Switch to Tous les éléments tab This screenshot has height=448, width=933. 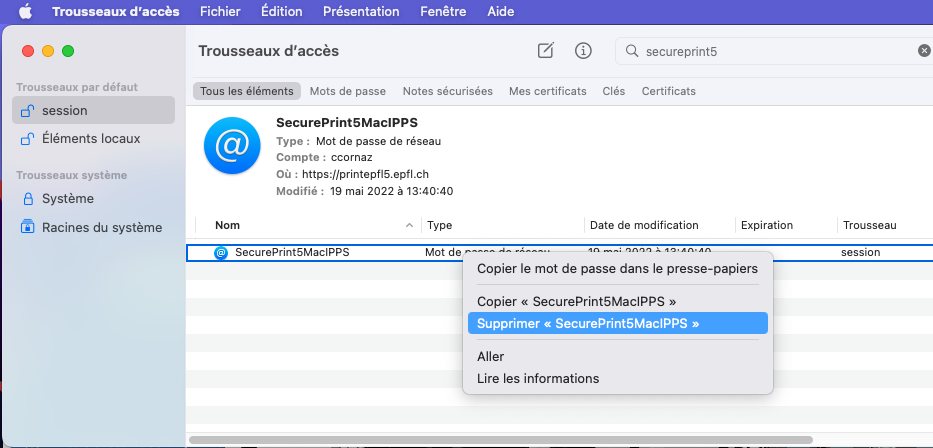pos(246,91)
